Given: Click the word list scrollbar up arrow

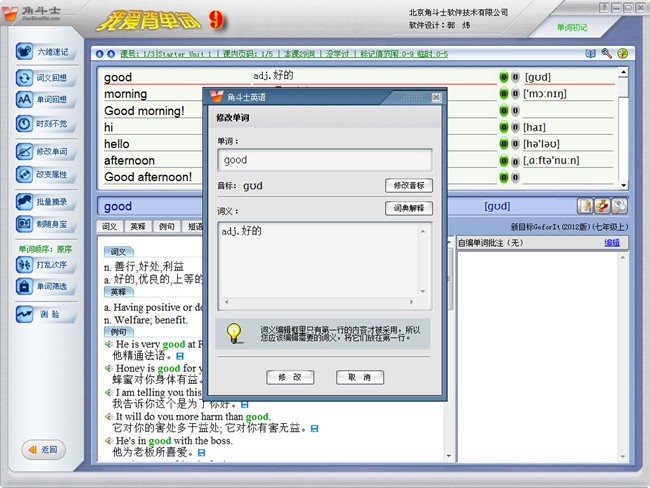Looking at the screenshot, I should pos(623,73).
